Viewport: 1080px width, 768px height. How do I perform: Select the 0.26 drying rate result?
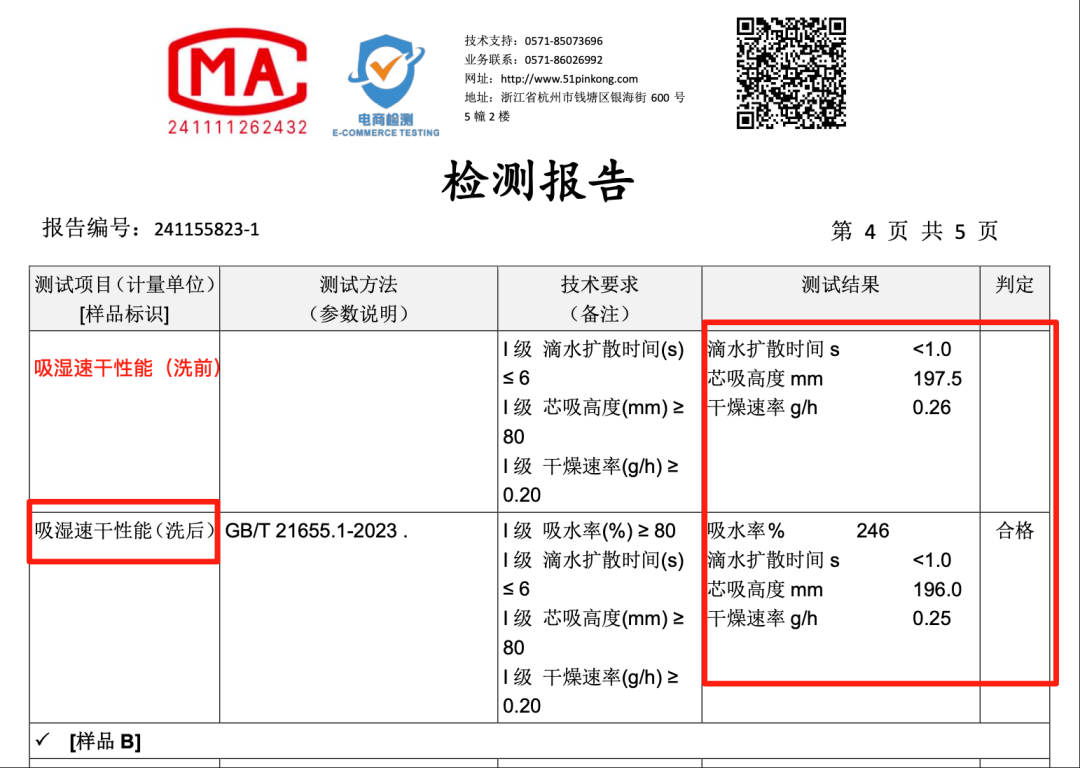click(x=931, y=408)
